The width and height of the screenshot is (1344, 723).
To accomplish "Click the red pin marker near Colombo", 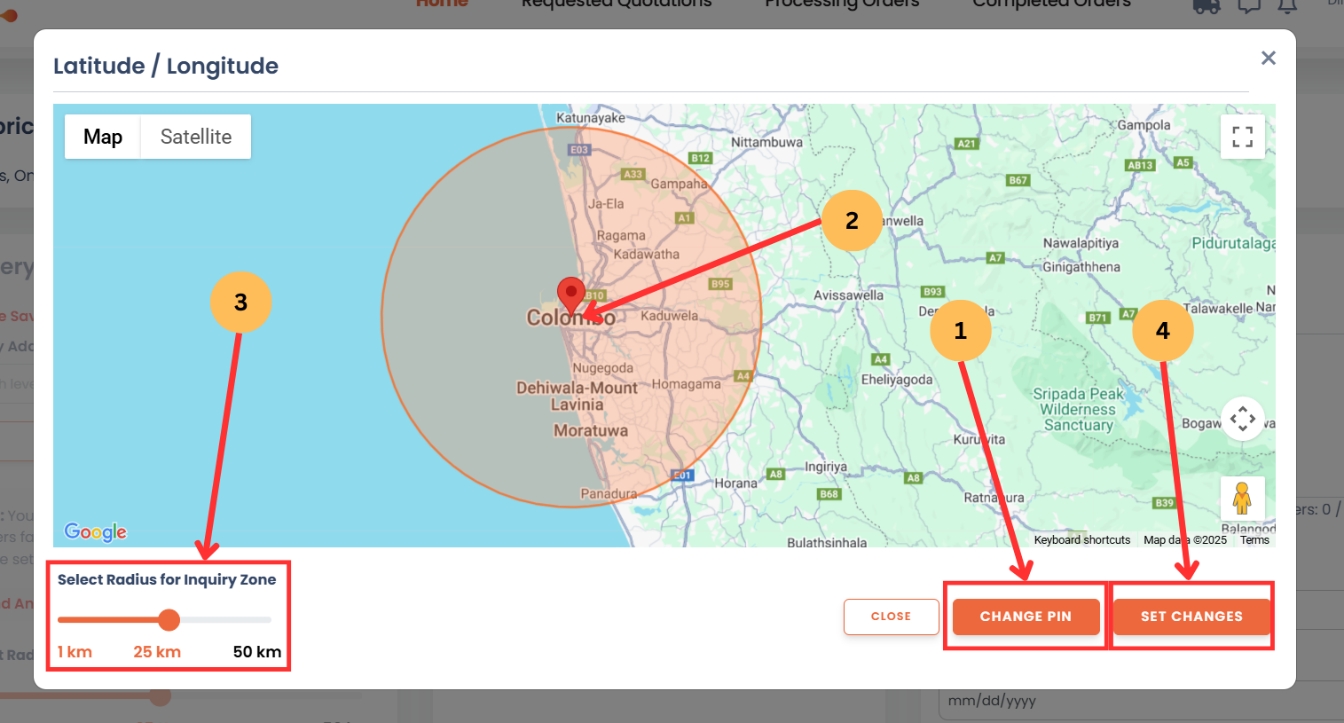I will 572,295.
